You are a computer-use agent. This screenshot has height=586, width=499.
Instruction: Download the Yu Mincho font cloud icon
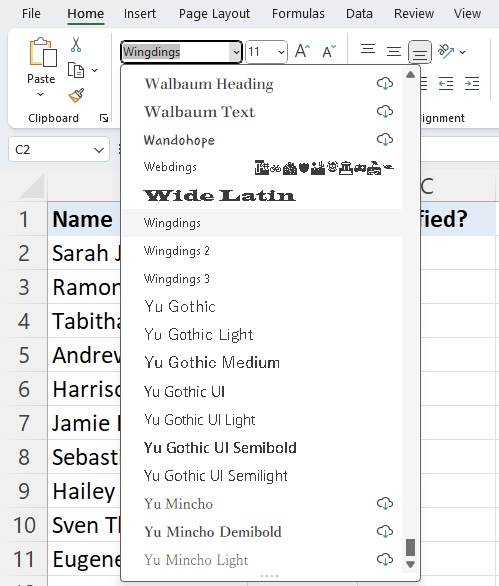click(385, 503)
